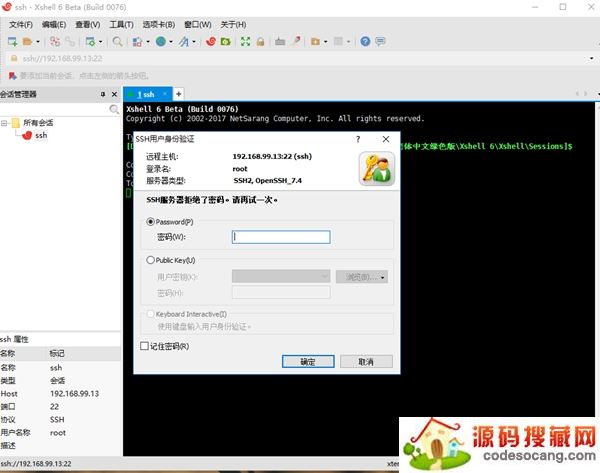The height and width of the screenshot is (473, 600).
Task: Click the Color scheme toolbar icon
Action: pos(137,41)
